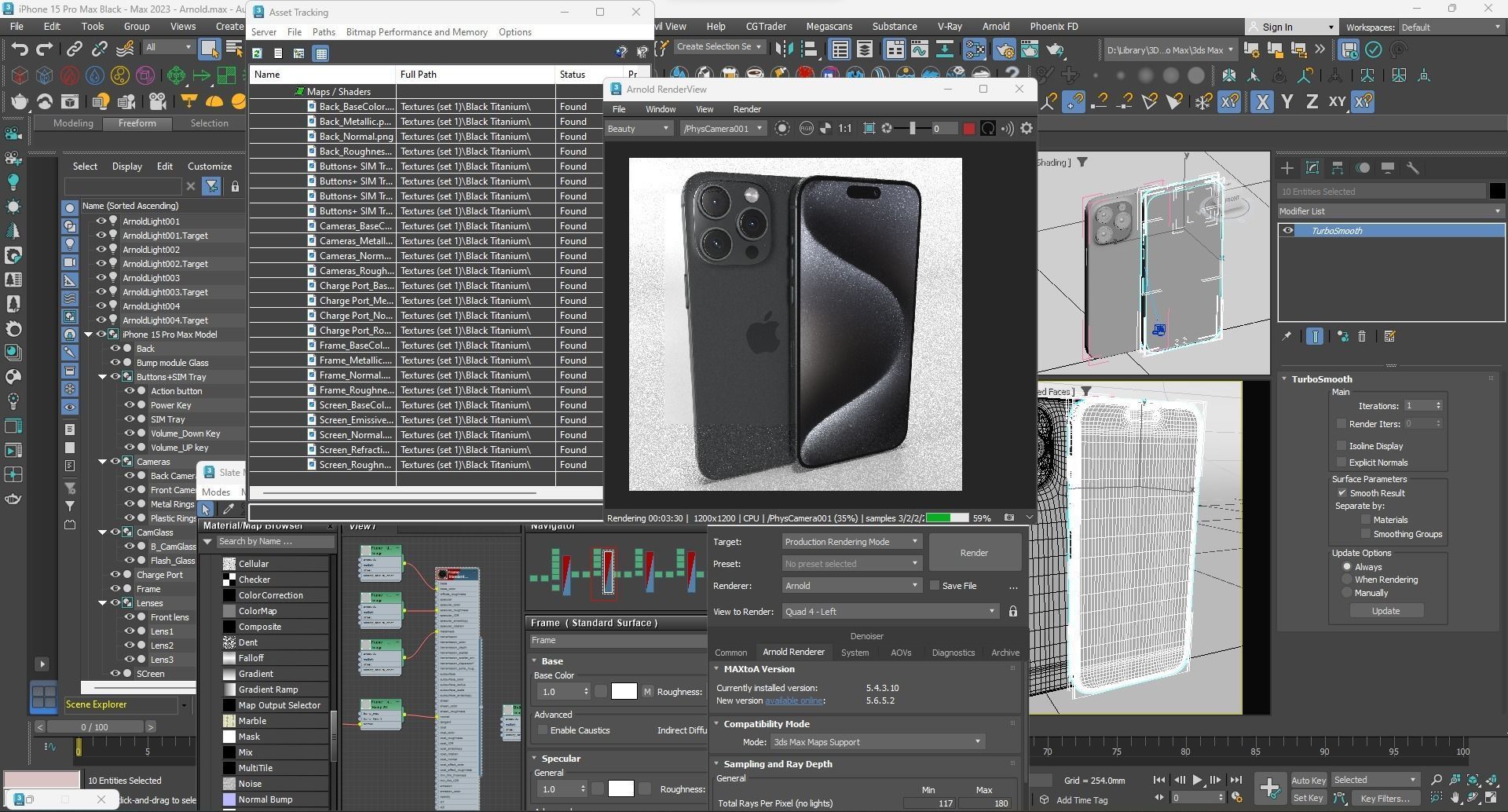This screenshot has width=1508, height=812.
Task: Refresh the Asset Tracking list
Action: coord(257,53)
